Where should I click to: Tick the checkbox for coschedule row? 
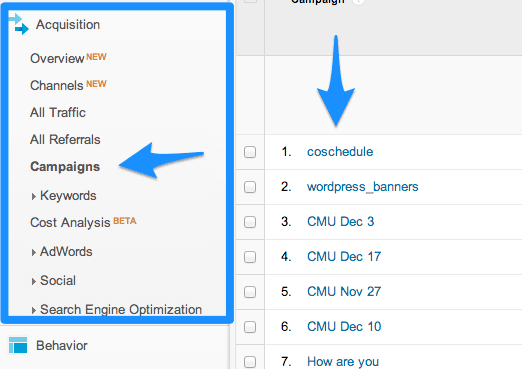[x=250, y=152]
